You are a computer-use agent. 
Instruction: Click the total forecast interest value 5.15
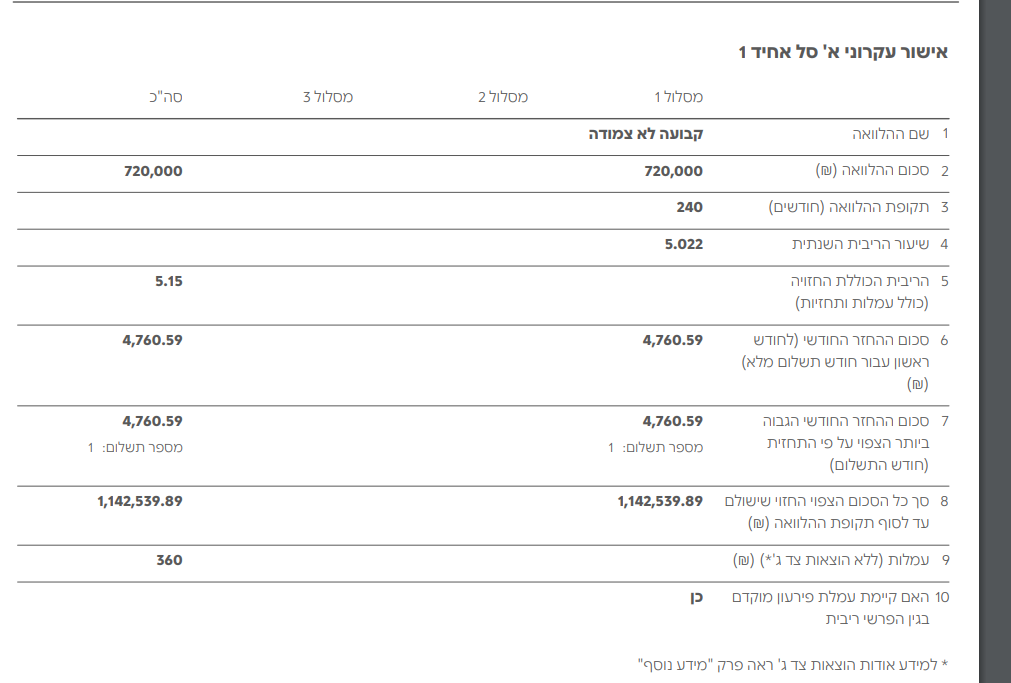169,281
